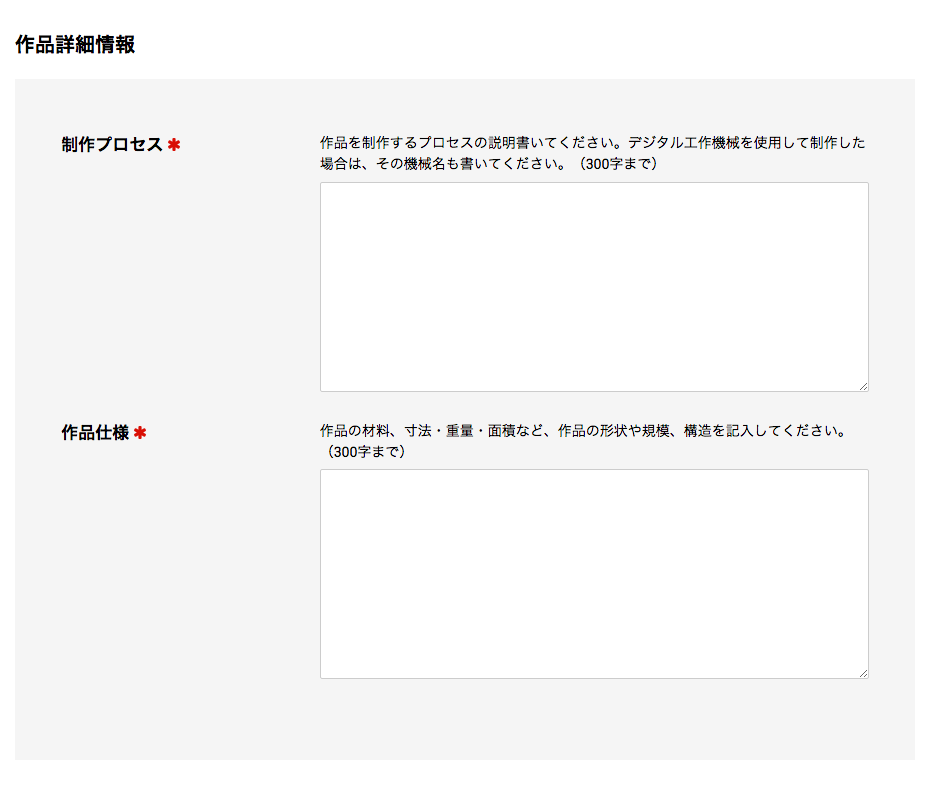Click the 作品仕様 field label
This screenshot has height=800, width=950.
(x=95, y=432)
